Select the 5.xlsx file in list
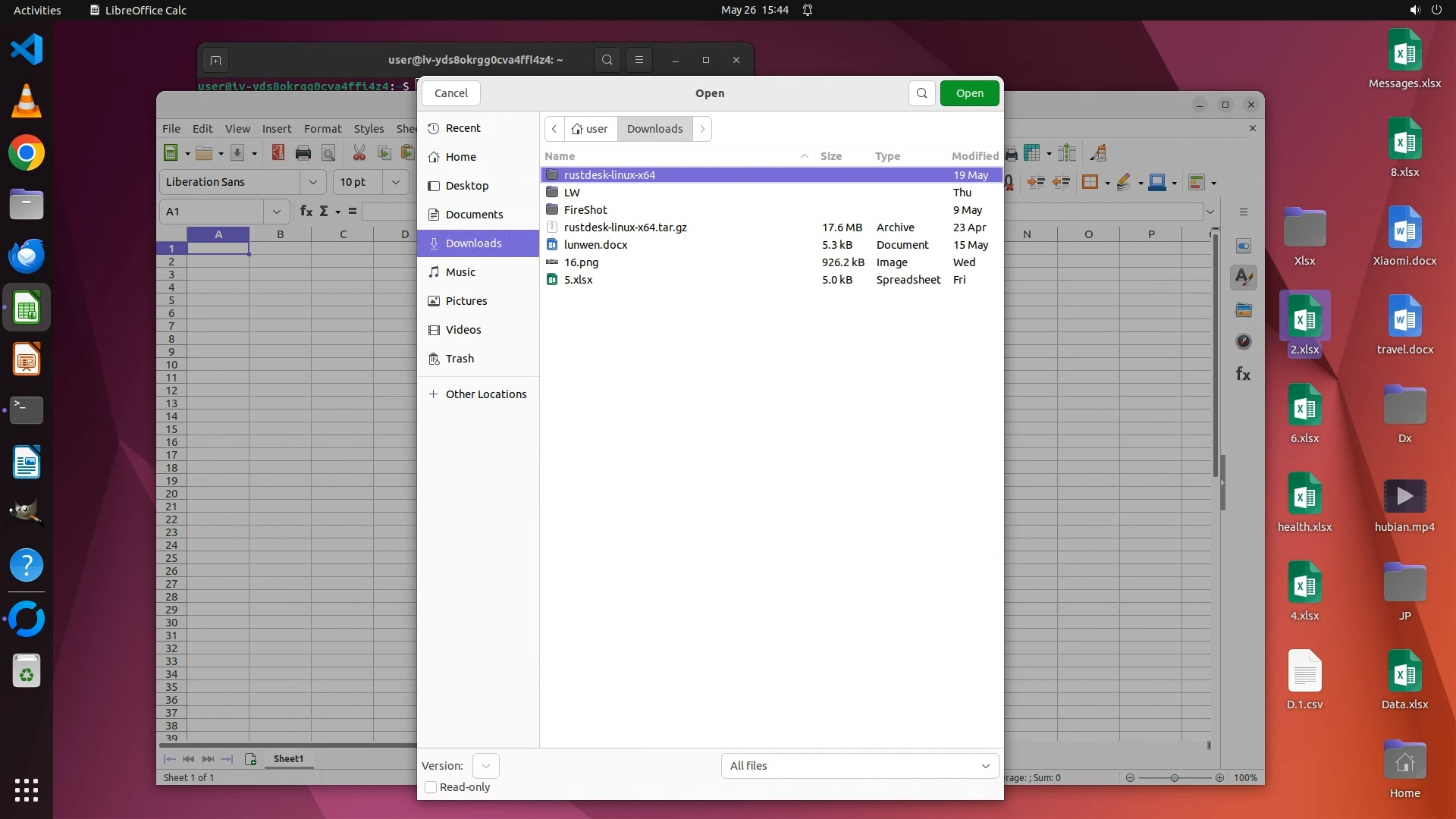The image size is (1456, 819). 579,280
